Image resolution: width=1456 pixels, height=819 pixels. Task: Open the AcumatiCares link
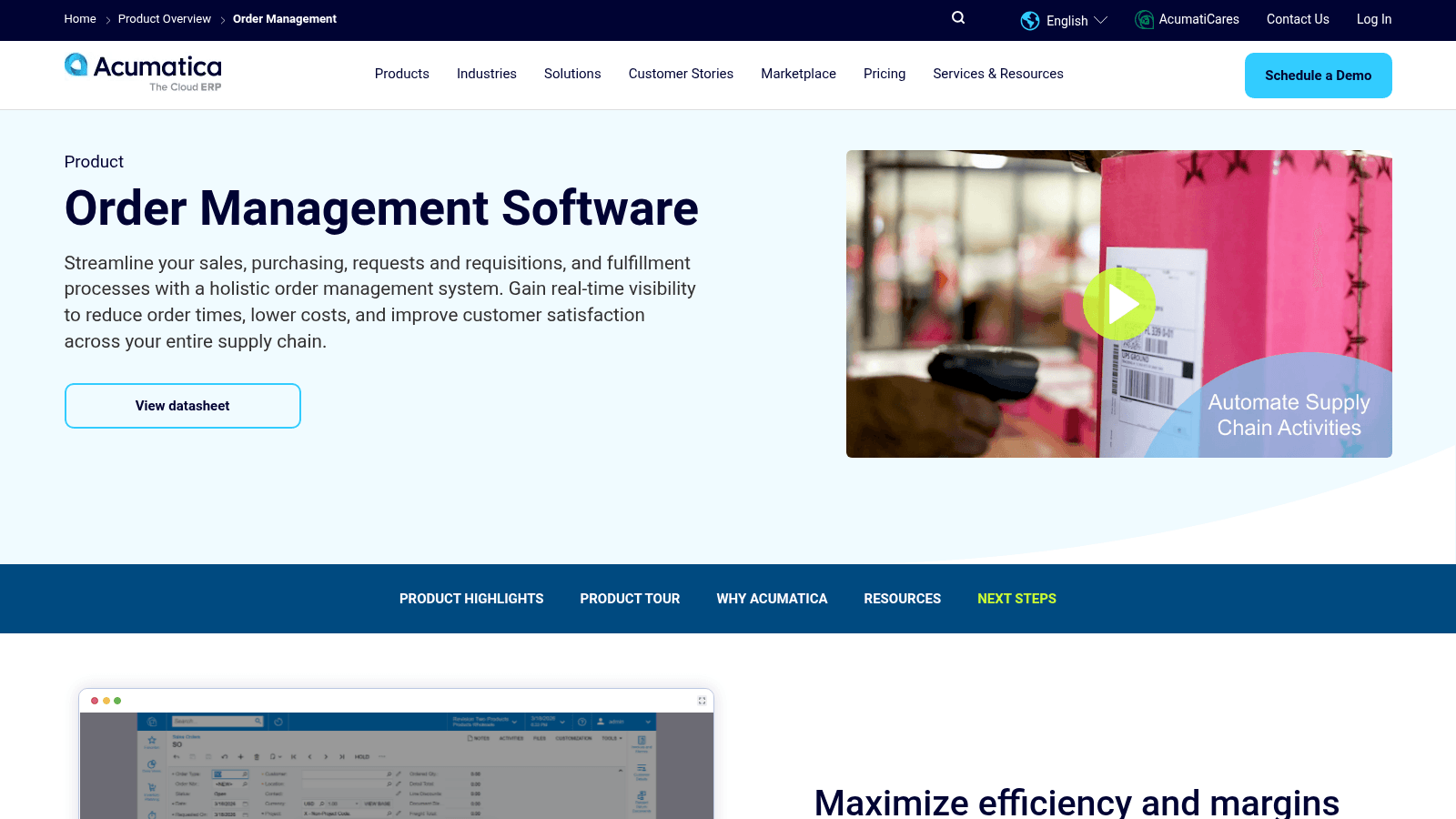[1198, 19]
